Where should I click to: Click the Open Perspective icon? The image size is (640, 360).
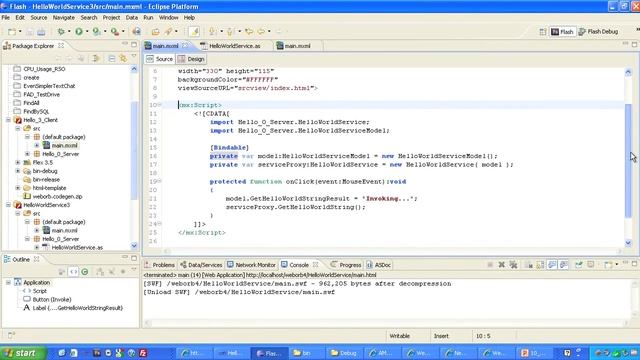542,32
